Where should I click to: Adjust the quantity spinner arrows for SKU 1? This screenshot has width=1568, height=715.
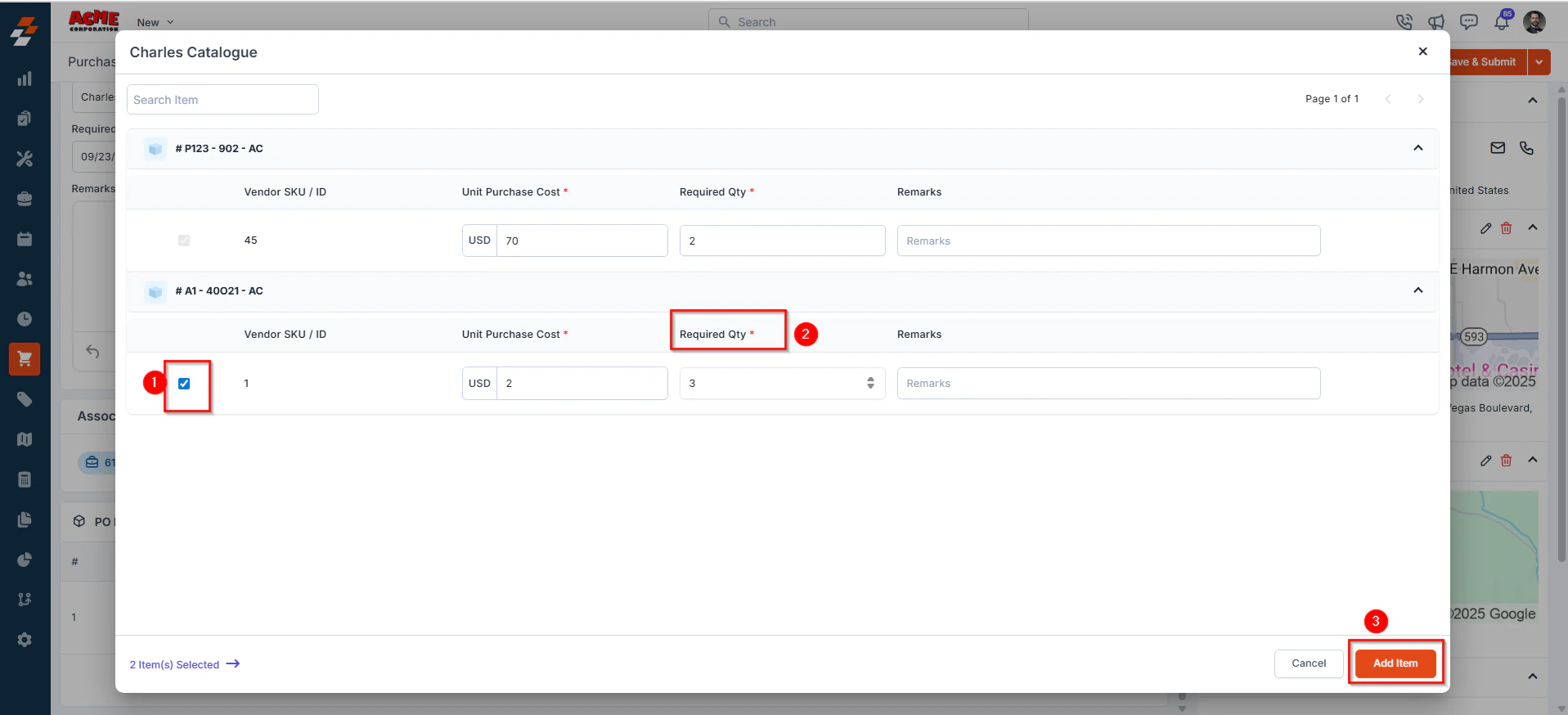click(870, 383)
